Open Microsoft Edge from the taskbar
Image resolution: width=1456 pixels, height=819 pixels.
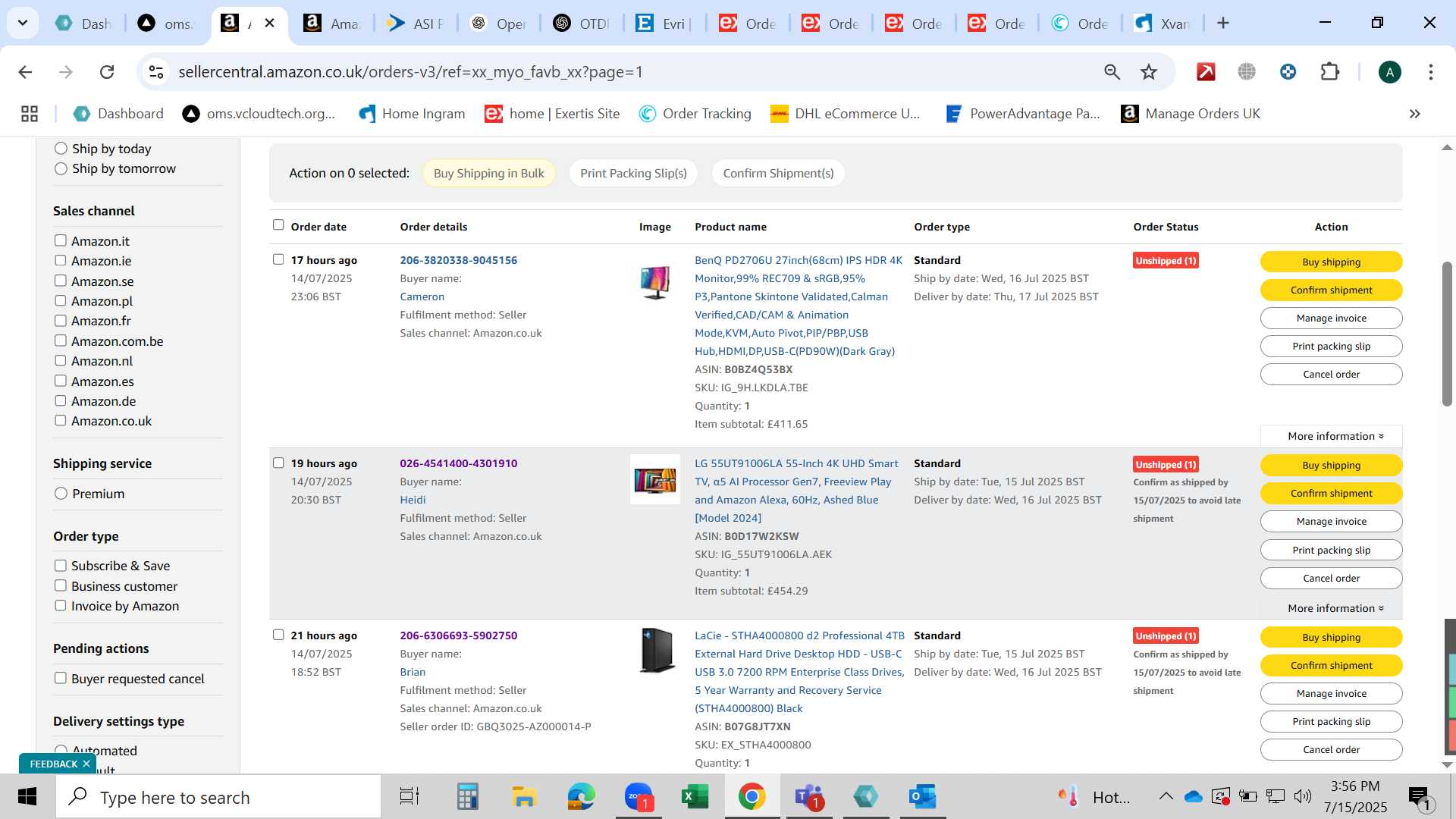pos(582,797)
